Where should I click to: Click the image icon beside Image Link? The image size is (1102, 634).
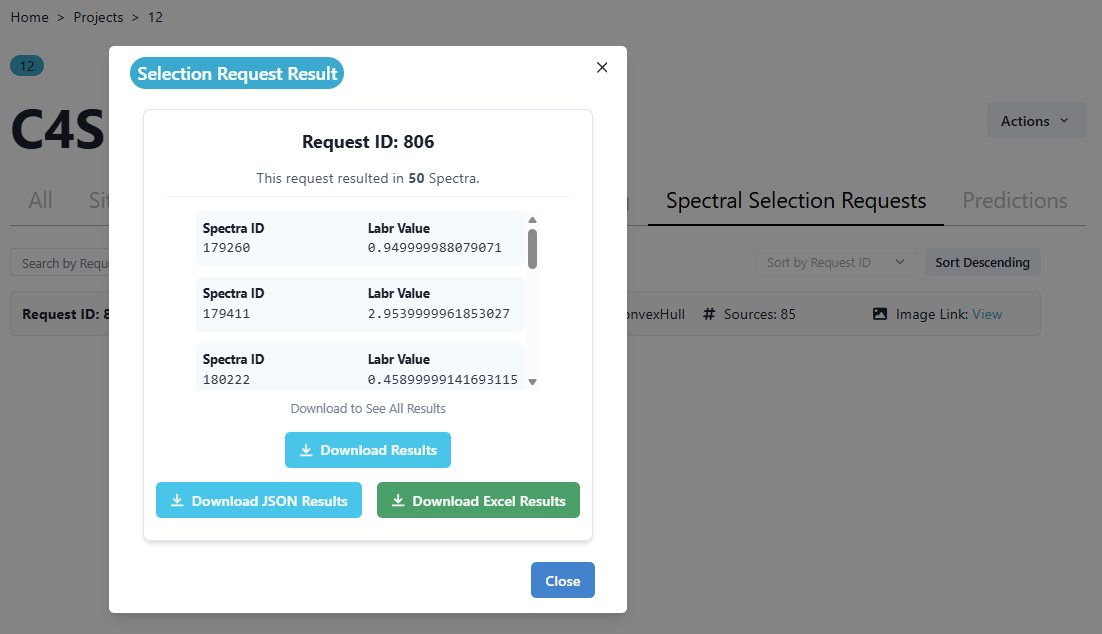click(880, 314)
